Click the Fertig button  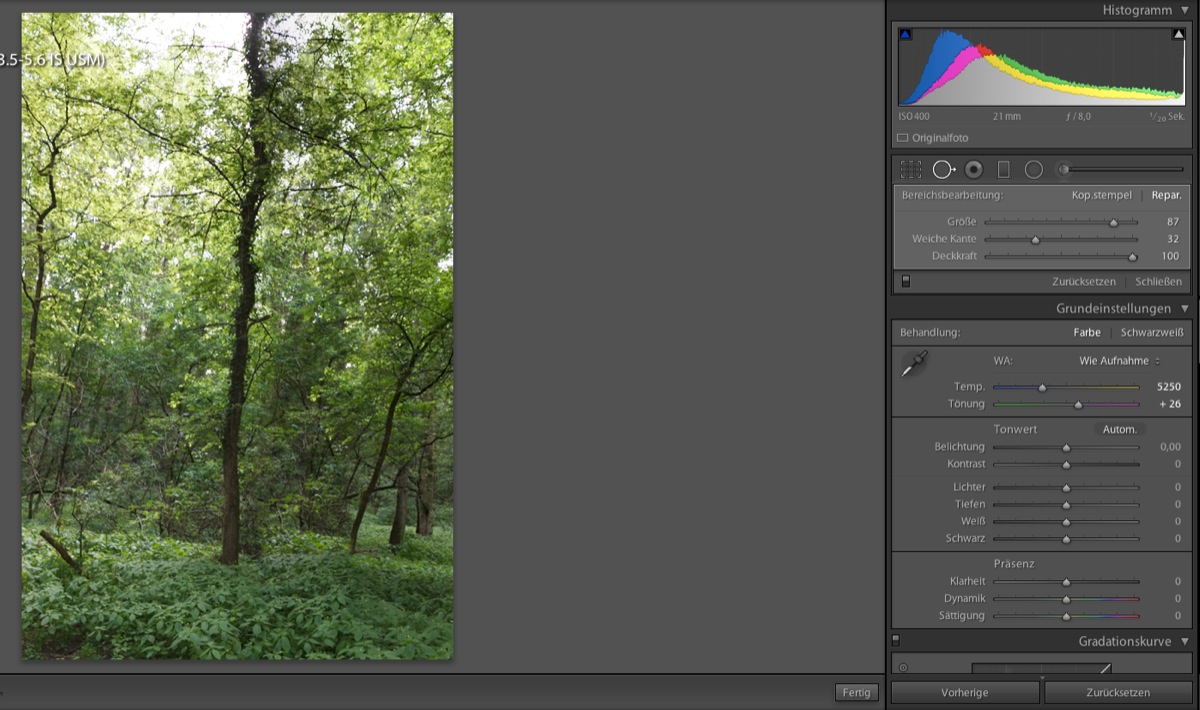click(x=856, y=692)
